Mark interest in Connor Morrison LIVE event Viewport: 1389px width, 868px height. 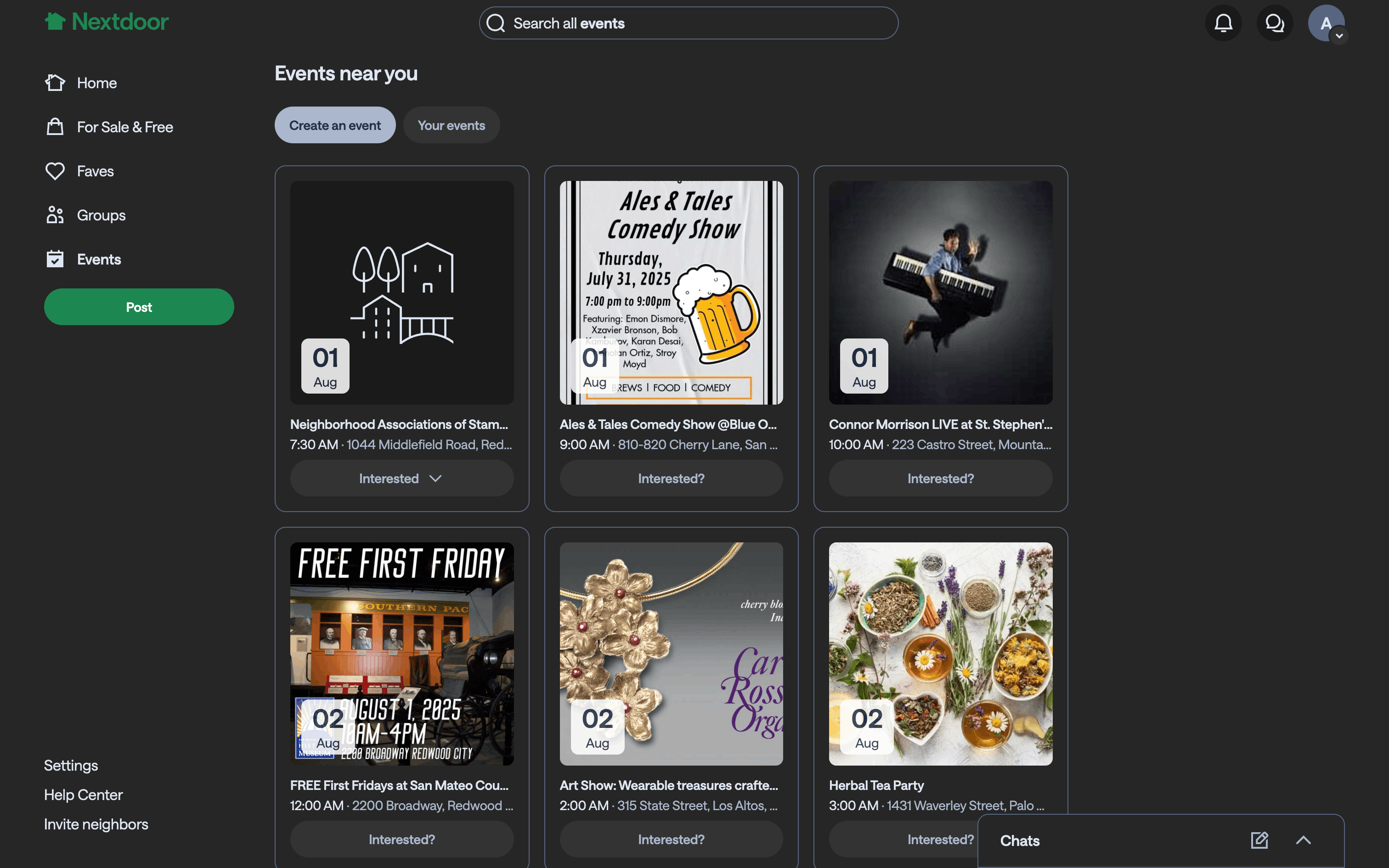(x=940, y=478)
